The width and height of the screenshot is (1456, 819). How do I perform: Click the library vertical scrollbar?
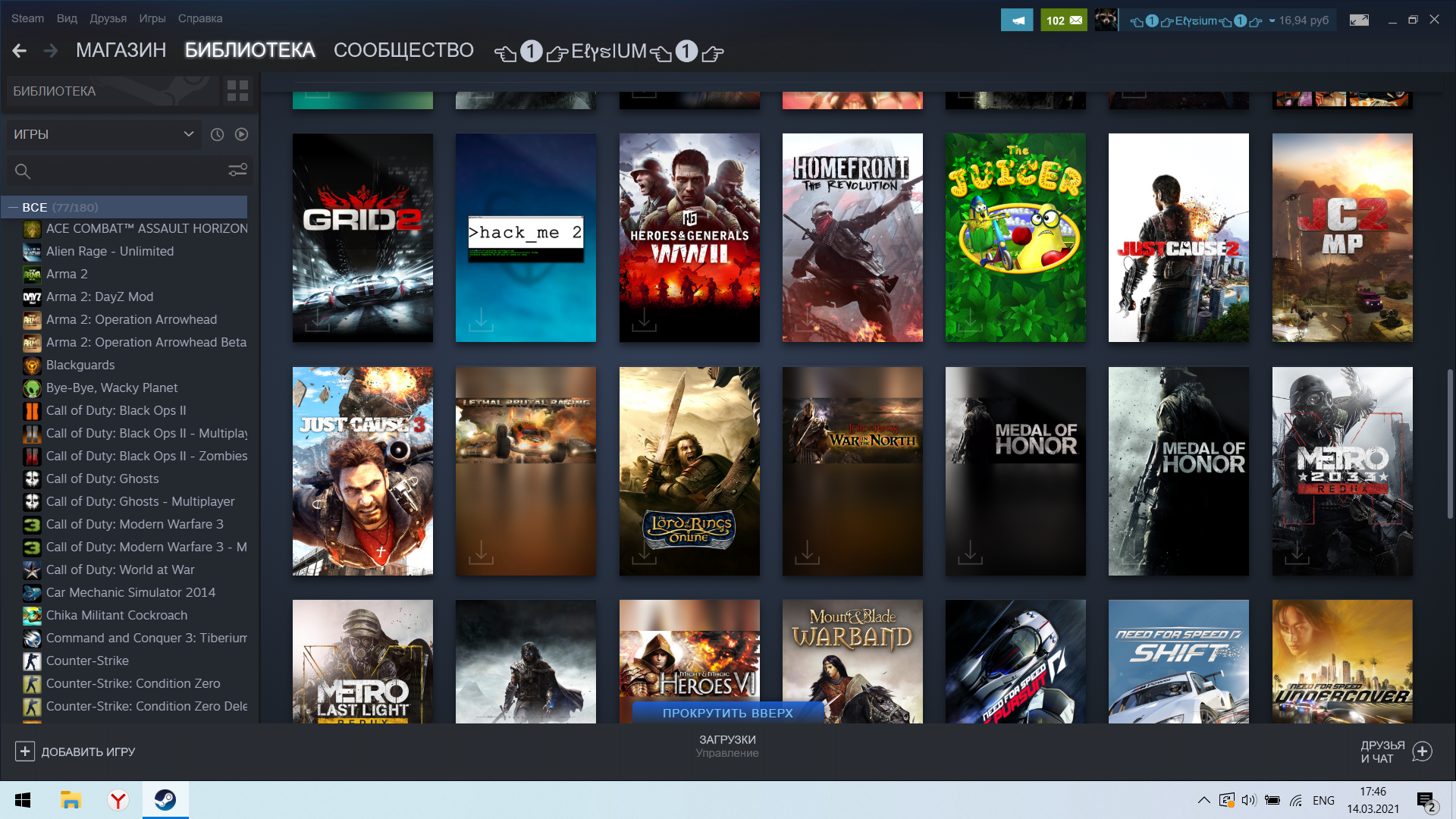point(1450,444)
